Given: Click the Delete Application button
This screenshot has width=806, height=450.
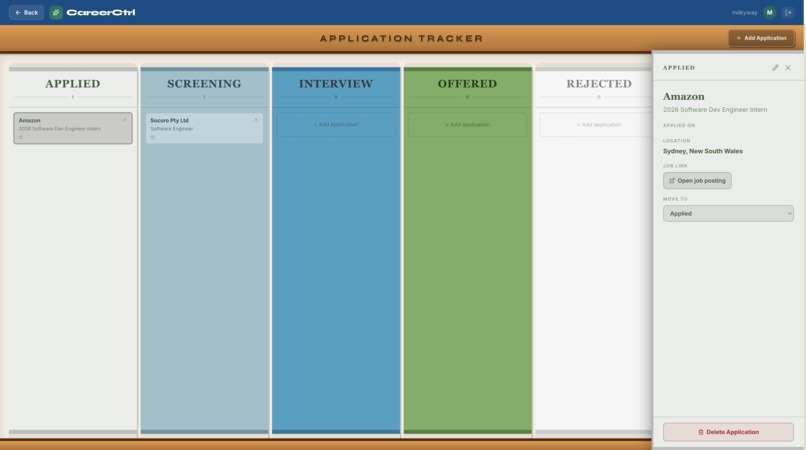Looking at the screenshot, I should (x=728, y=432).
